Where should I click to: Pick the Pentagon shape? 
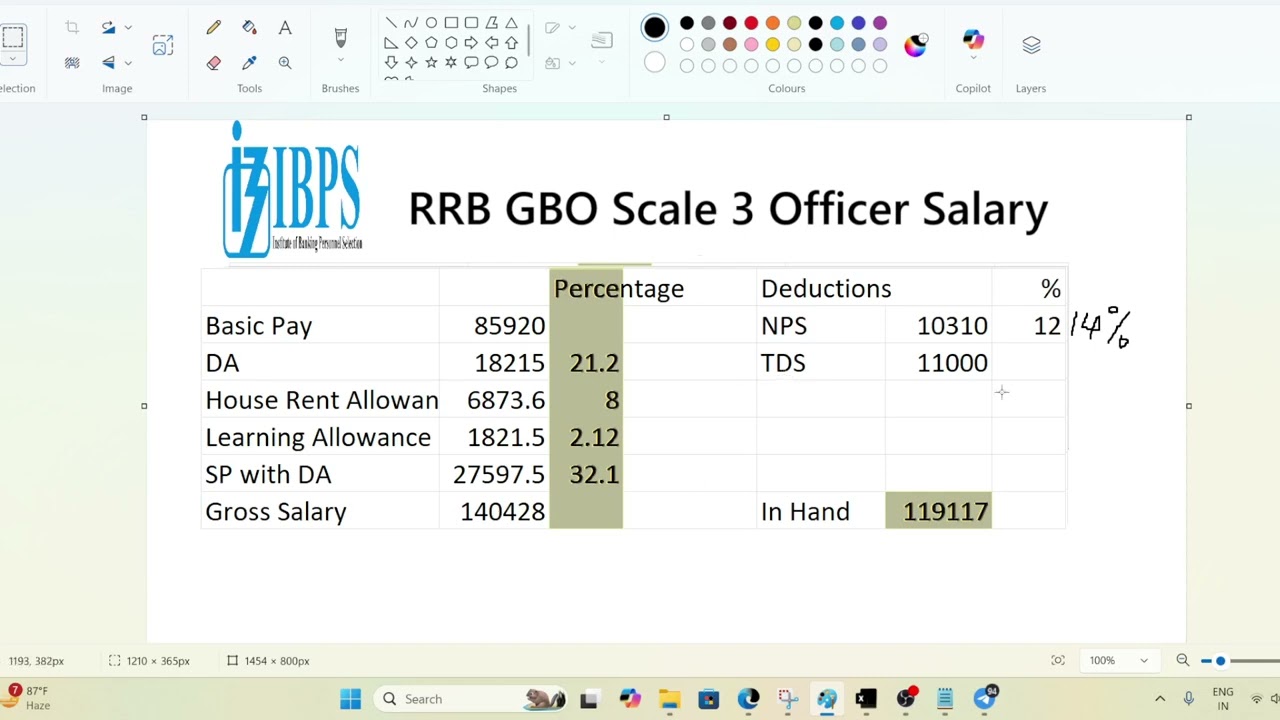[x=431, y=43]
